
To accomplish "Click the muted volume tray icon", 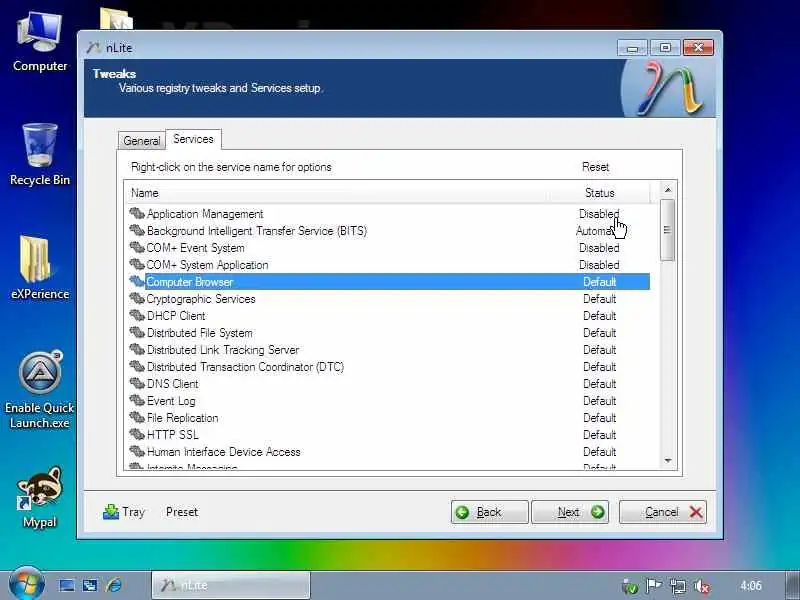I will [702, 586].
